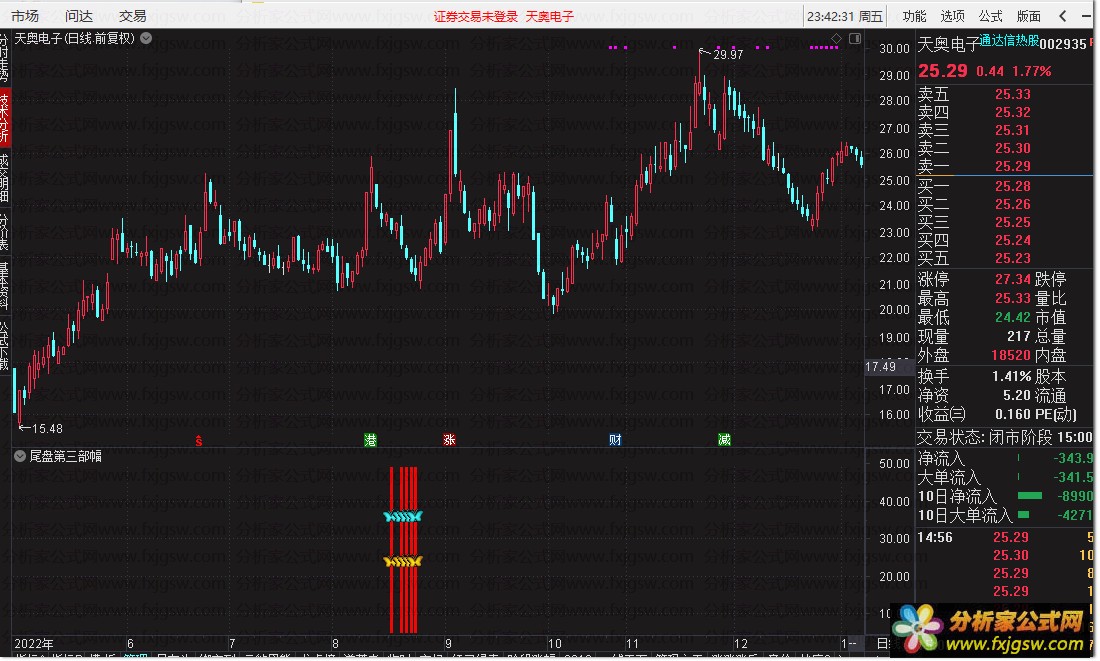Click month 9 on the time axis
The height and width of the screenshot is (661, 1100).
pyautogui.click(x=448, y=644)
